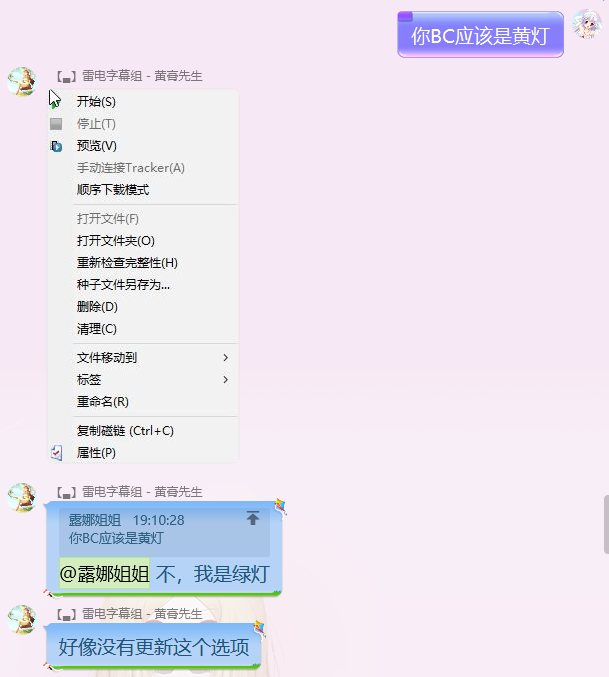Viewport: 609px width, 677px height.
Task: Click the chat vertical scrollbar thumb
Action: pyautogui.click(x=606, y=524)
